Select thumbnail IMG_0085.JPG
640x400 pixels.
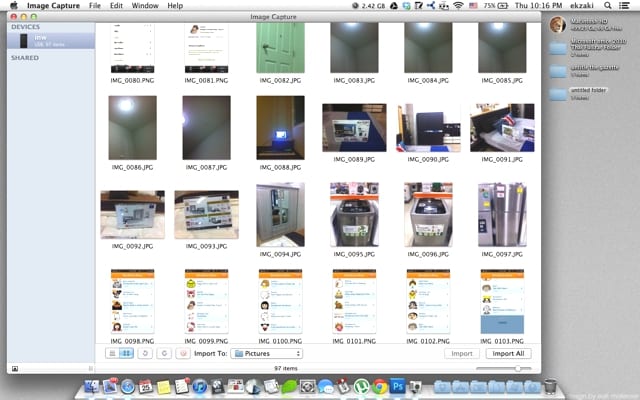click(x=502, y=48)
